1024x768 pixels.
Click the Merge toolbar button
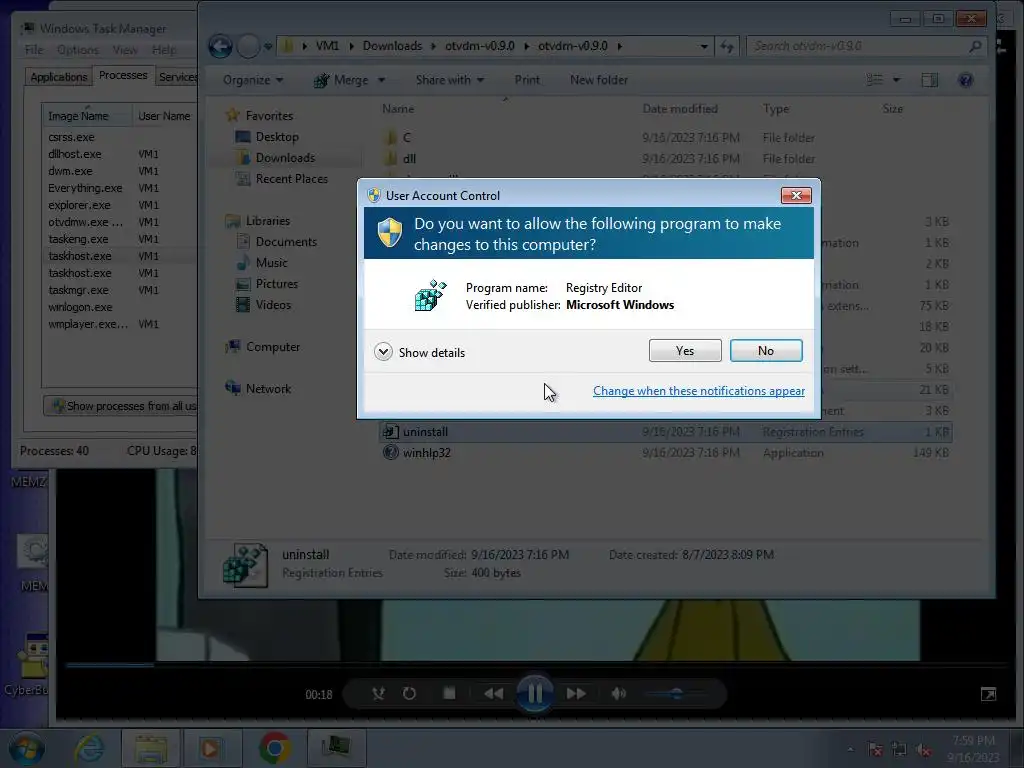coord(342,80)
